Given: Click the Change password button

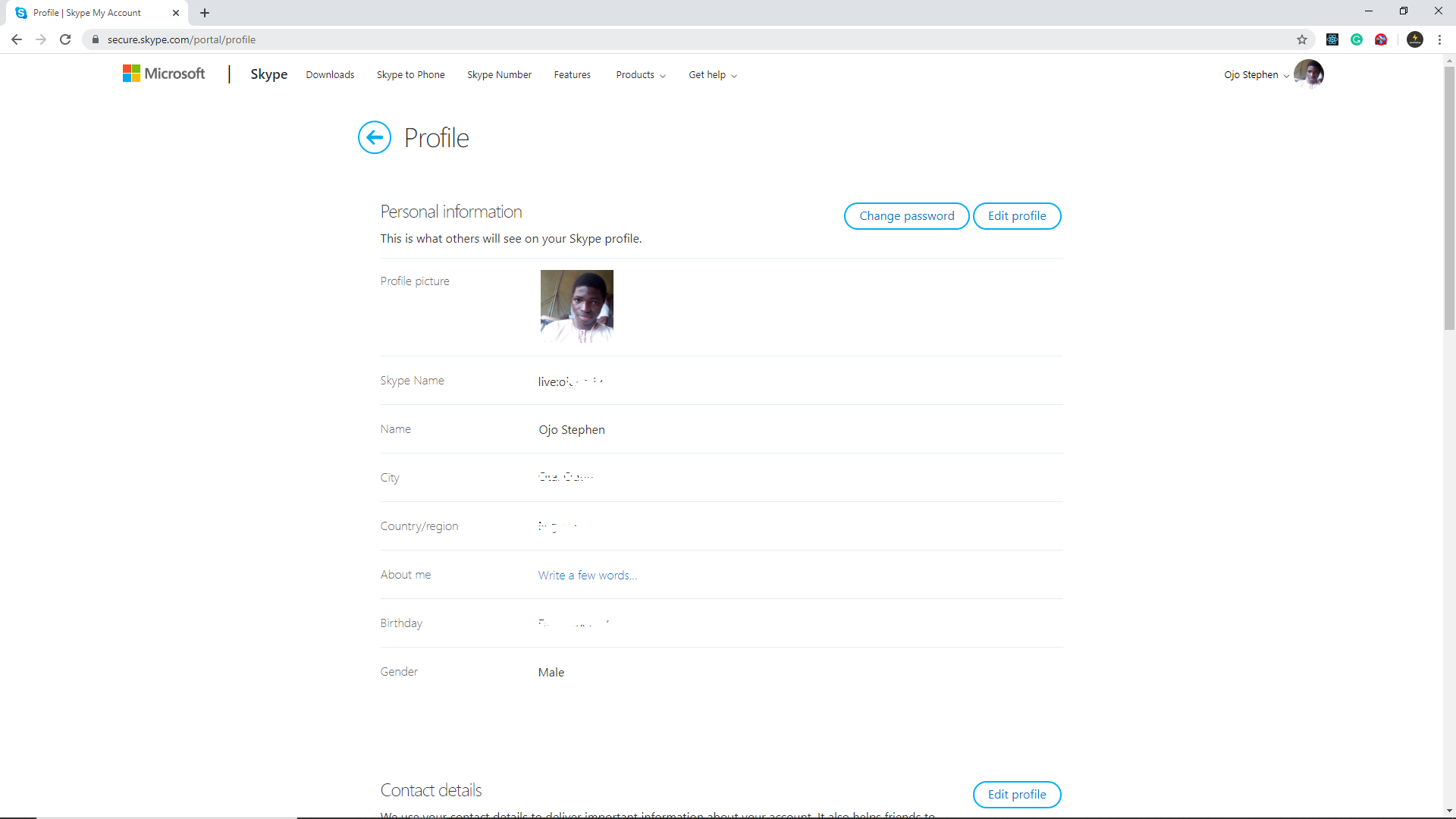Looking at the screenshot, I should click(x=906, y=216).
